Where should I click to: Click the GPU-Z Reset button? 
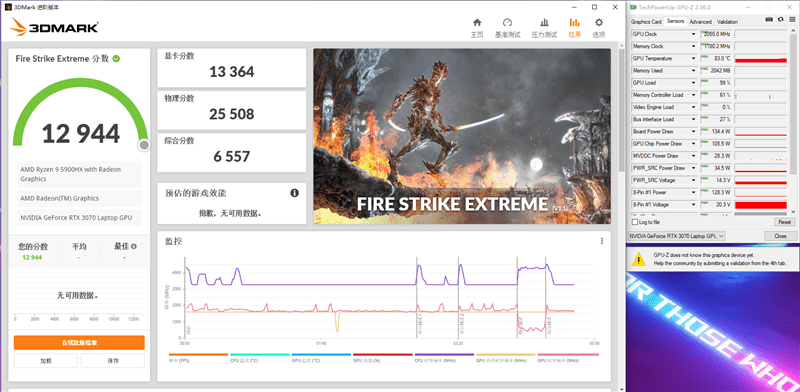pyautogui.click(x=784, y=223)
